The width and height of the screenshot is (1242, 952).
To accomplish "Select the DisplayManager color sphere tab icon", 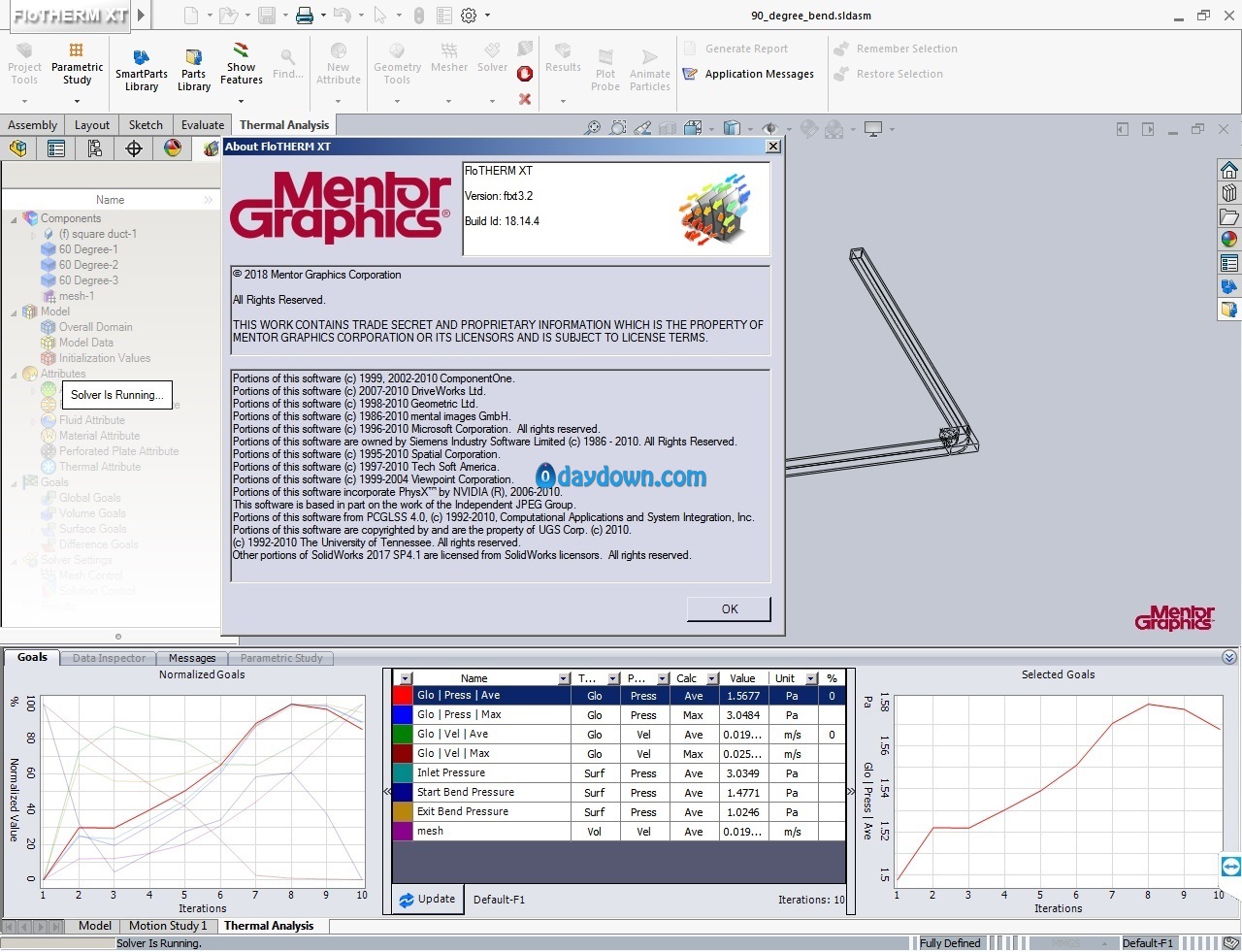I will click(x=173, y=148).
